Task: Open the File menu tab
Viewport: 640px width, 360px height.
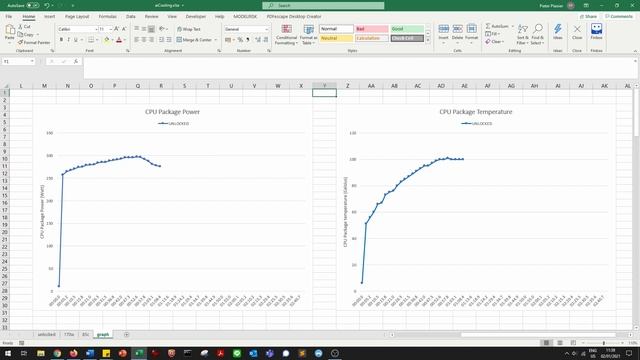Action: [9, 16]
